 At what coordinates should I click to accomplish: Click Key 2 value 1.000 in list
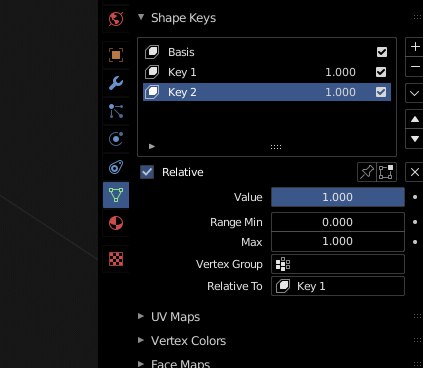[x=340, y=92]
